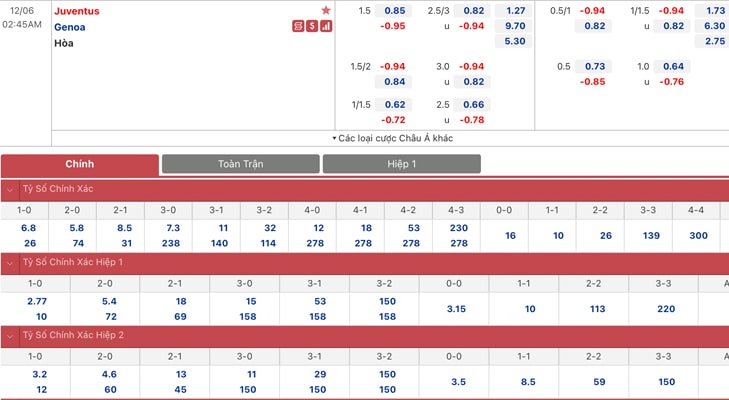Switch to the Toàn Trận tab
729x400 pixels.
coord(241,164)
